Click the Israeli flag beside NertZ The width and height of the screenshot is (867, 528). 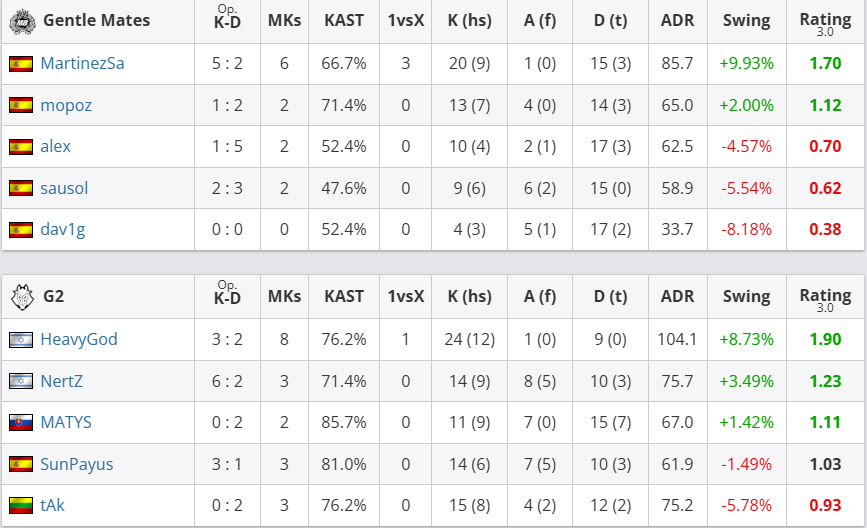[x=20, y=381]
